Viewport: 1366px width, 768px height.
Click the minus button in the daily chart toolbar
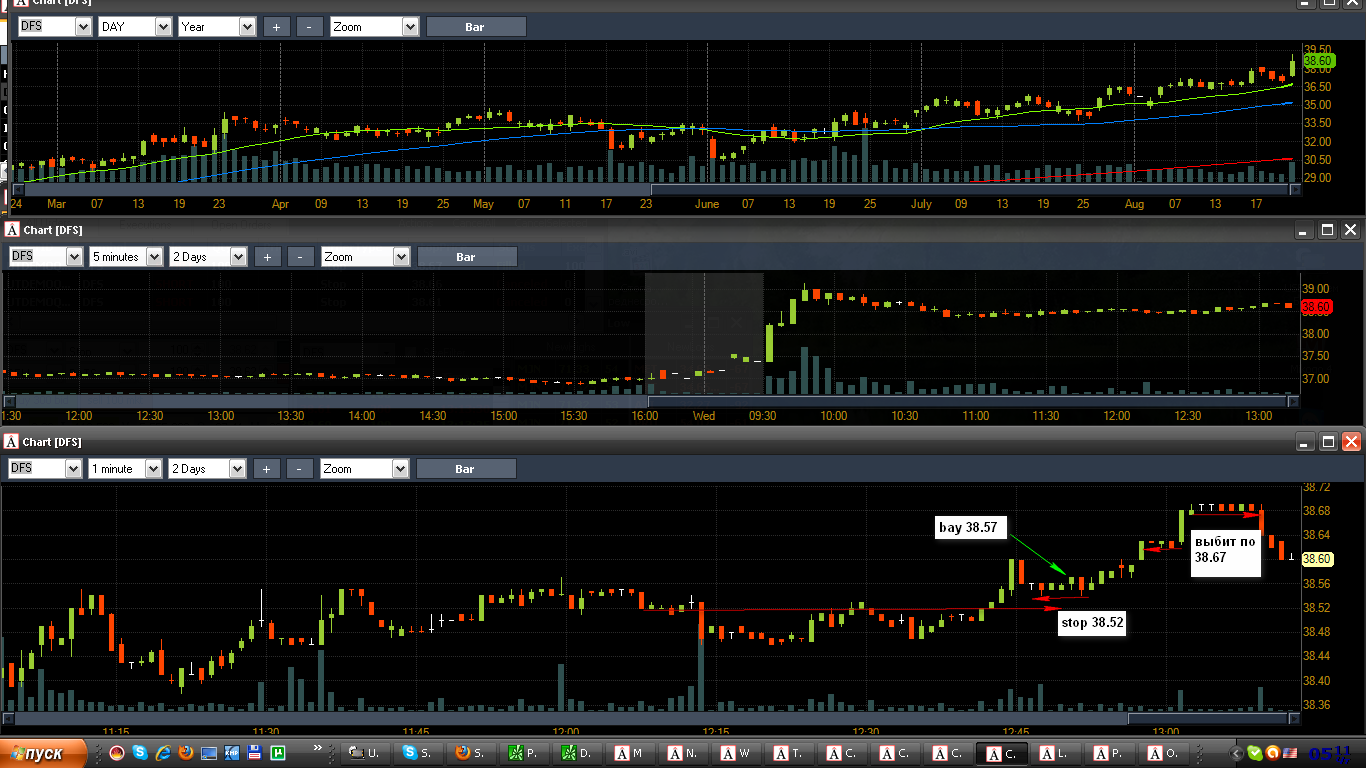[x=310, y=27]
